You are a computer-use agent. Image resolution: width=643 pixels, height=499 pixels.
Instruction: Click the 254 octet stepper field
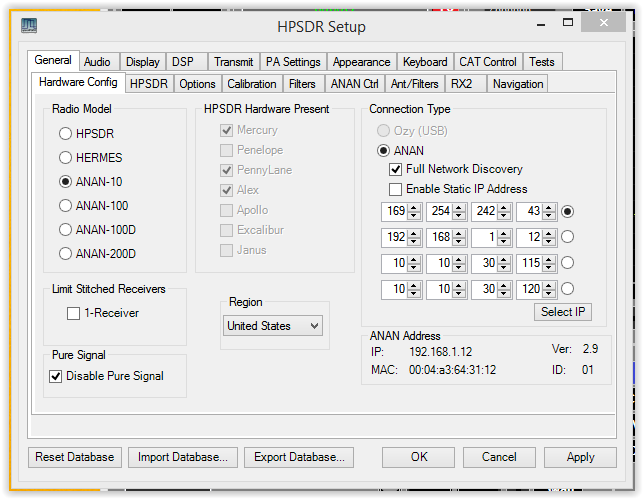(x=447, y=212)
